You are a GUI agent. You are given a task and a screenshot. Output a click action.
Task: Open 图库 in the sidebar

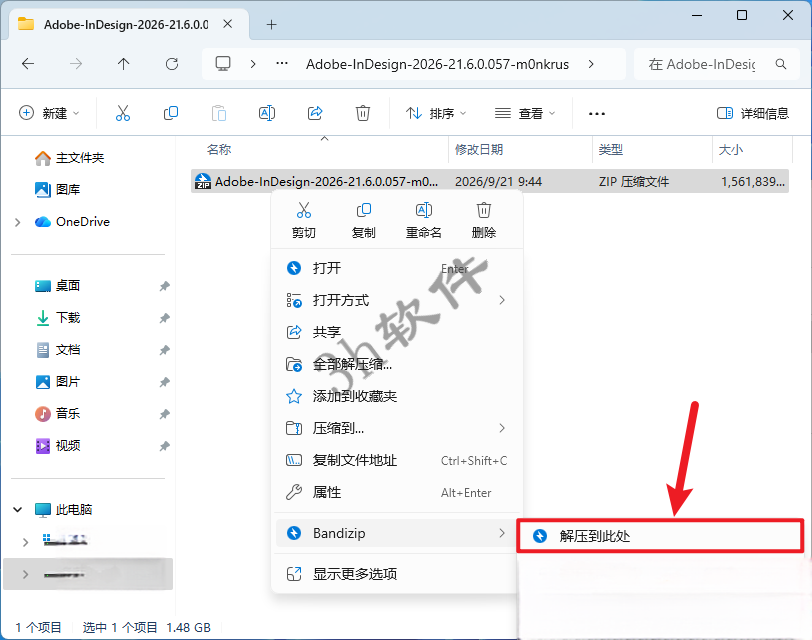point(57,190)
